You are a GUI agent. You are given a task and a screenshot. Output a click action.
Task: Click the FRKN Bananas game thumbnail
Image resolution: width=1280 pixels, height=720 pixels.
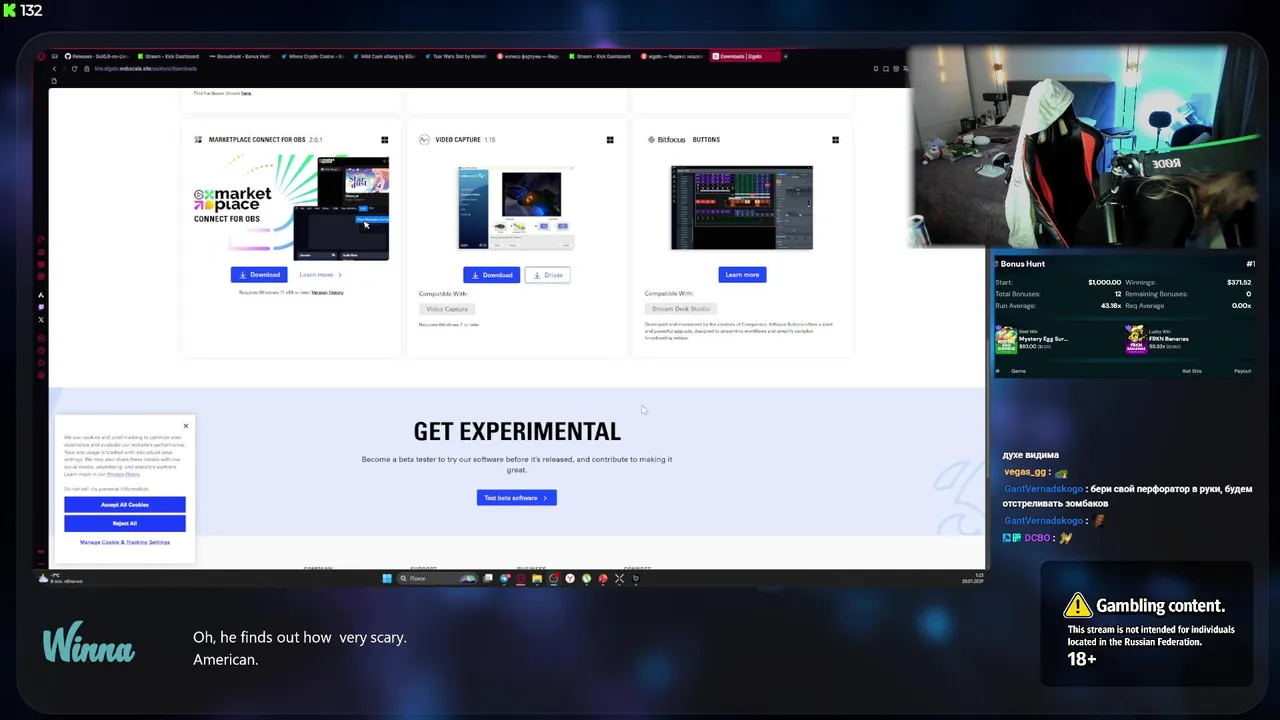click(x=1135, y=340)
